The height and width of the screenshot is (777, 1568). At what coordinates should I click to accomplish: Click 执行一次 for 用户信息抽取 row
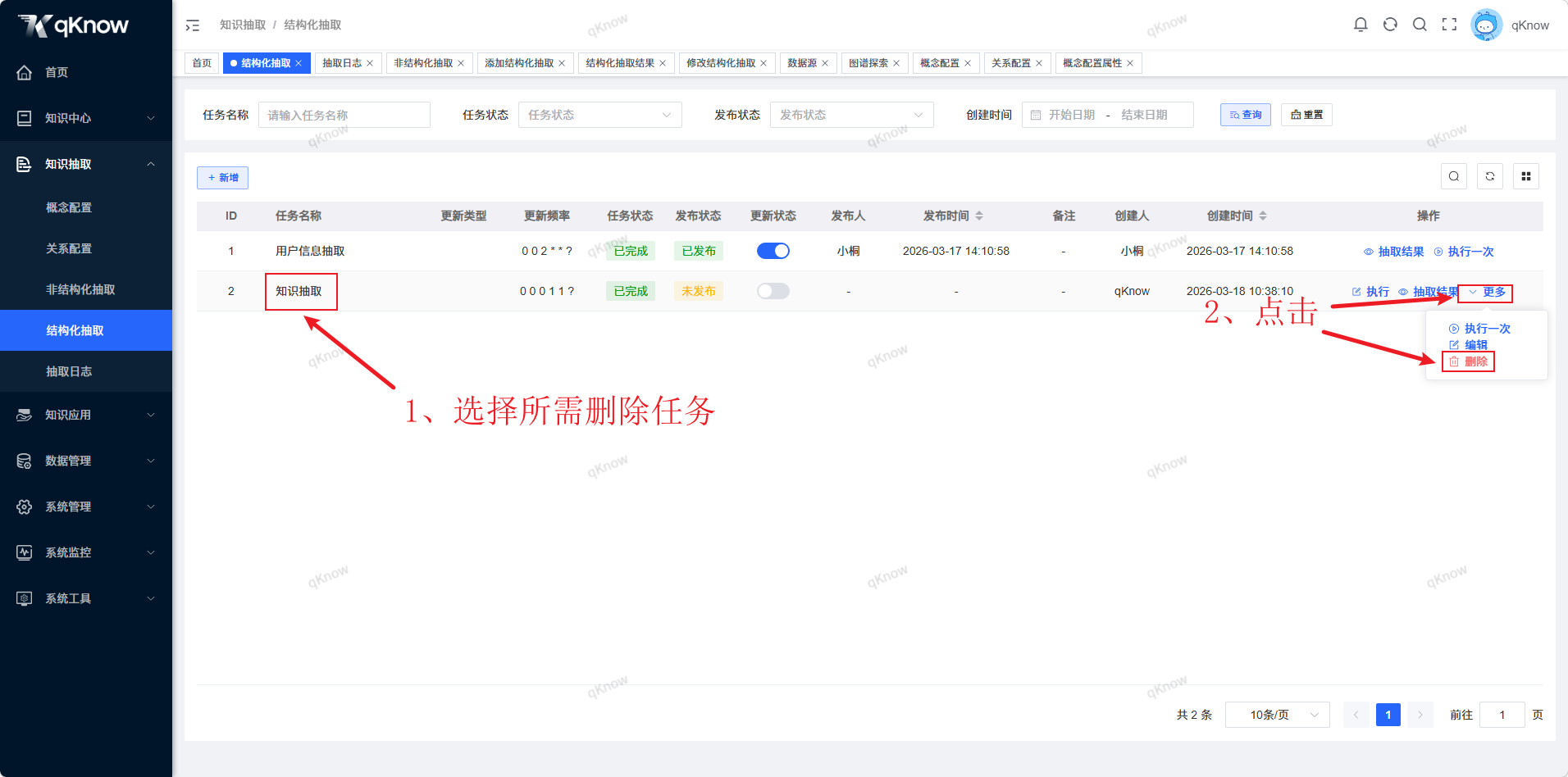click(x=1463, y=252)
